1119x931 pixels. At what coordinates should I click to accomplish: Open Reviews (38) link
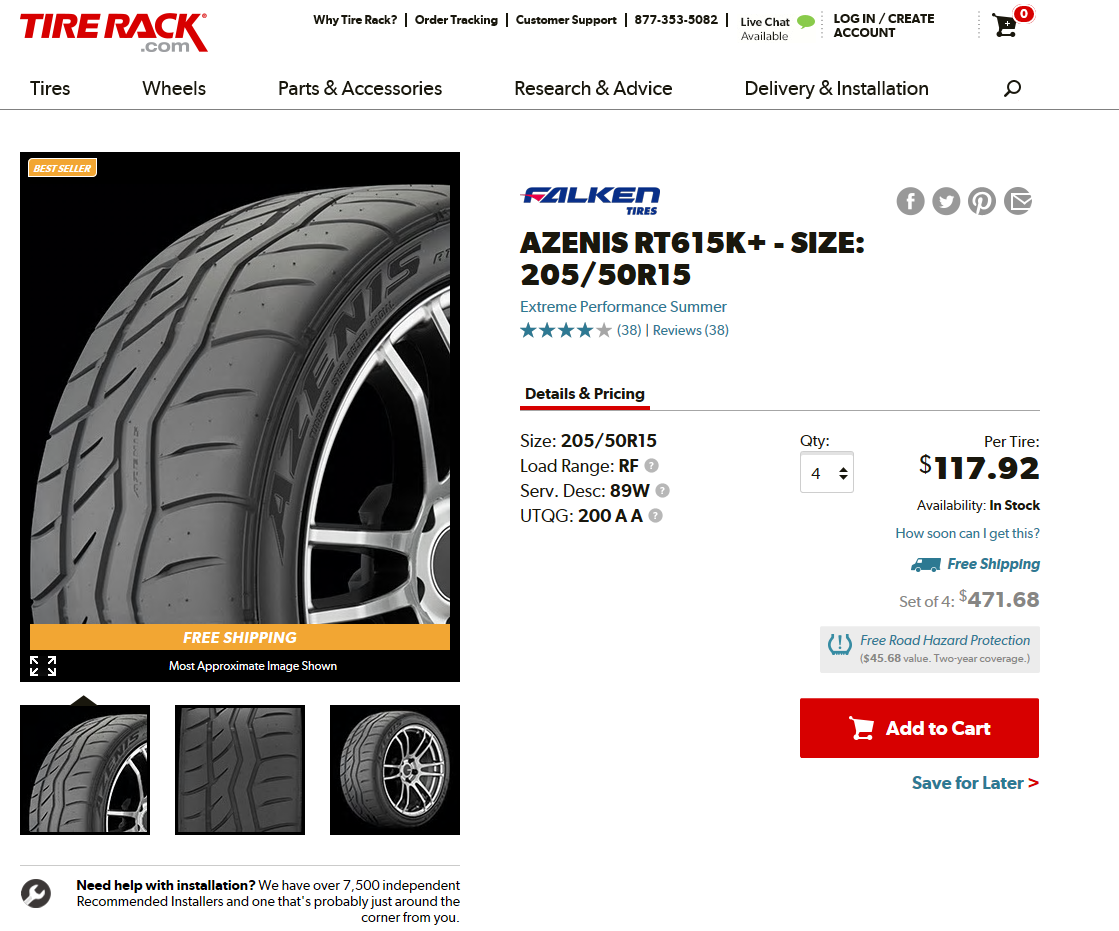(690, 330)
